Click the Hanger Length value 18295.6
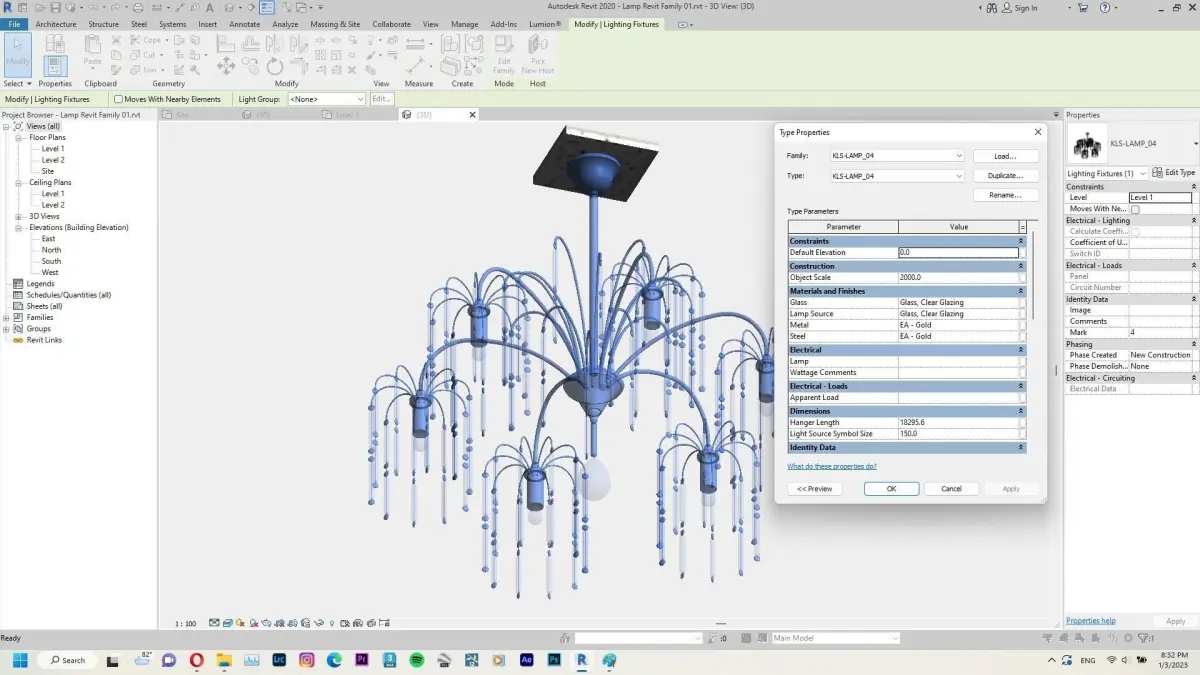1200x675 pixels. (x=958, y=422)
